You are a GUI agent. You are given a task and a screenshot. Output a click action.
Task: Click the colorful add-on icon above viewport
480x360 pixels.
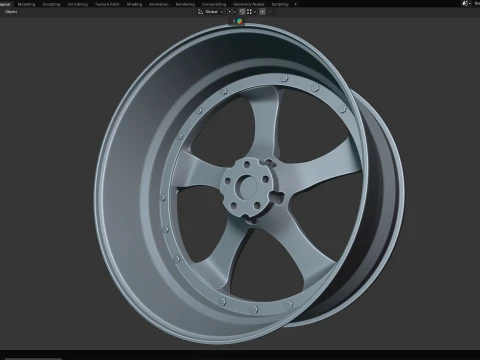click(x=239, y=21)
